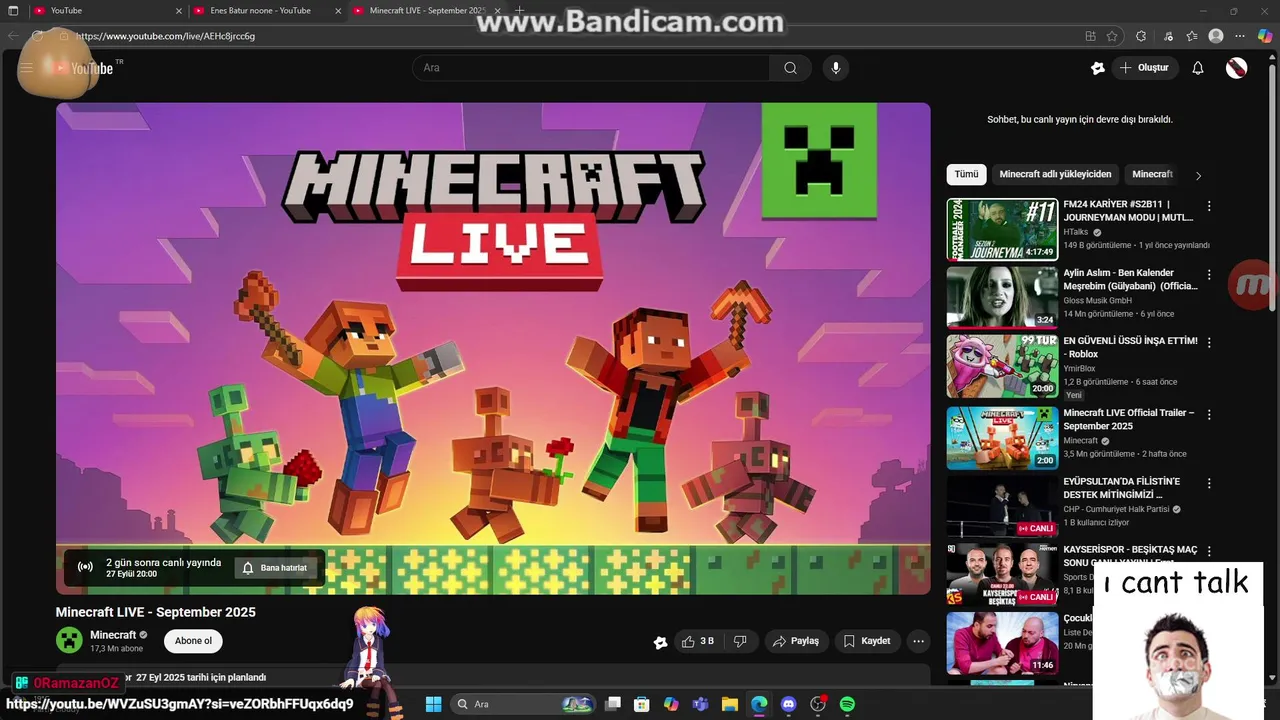Open Windows Start menu
Screen dimensions: 1280x720
pyautogui.click(x=433, y=704)
